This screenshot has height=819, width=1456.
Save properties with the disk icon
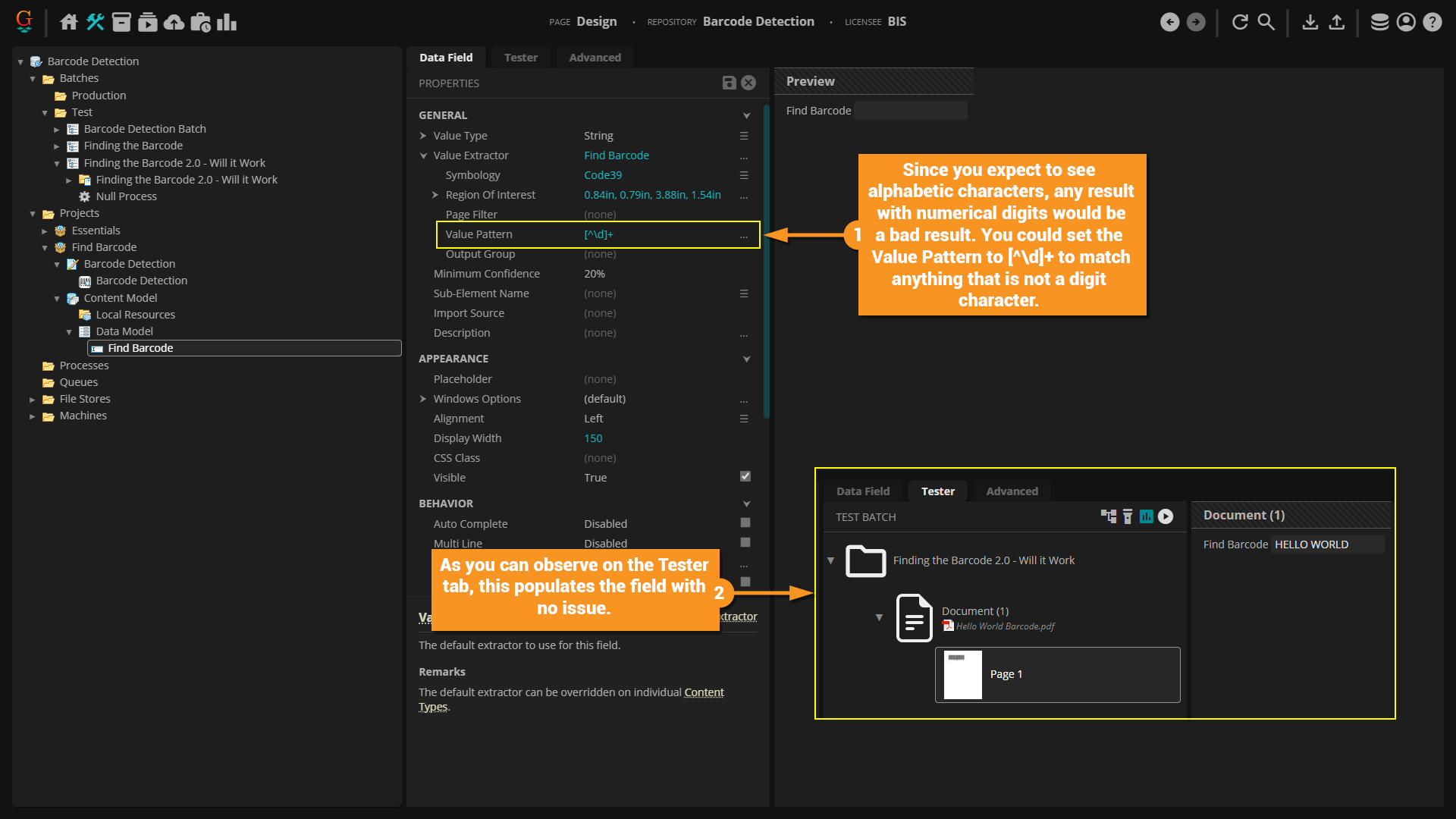coord(729,83)
